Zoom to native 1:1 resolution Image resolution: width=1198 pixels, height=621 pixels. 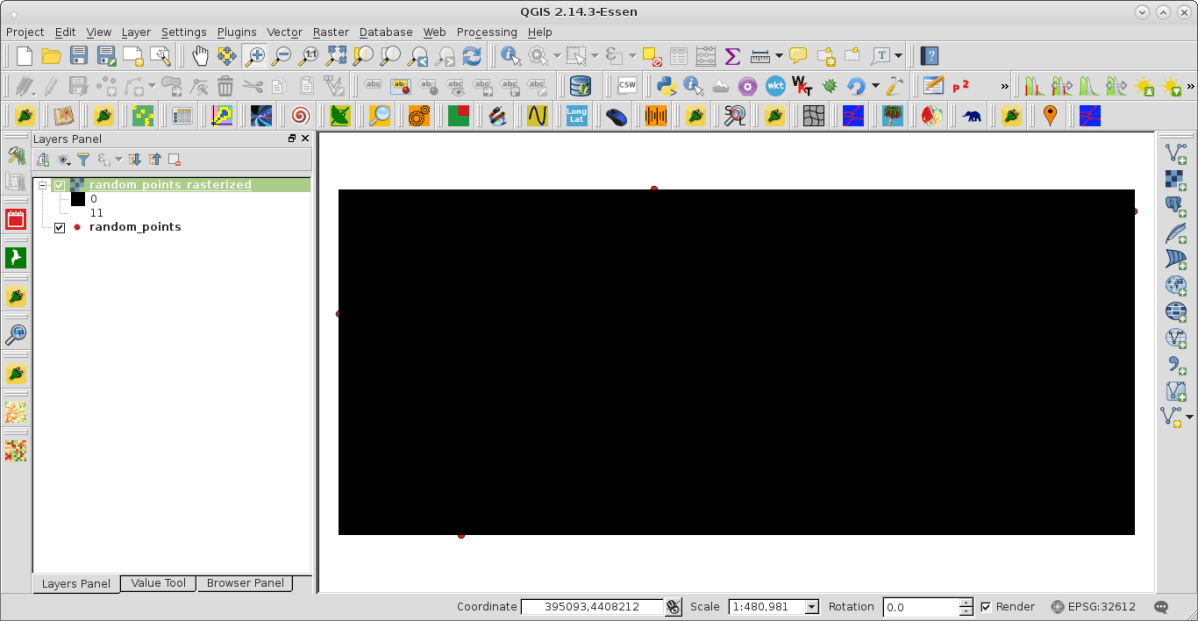coord(309,56)
